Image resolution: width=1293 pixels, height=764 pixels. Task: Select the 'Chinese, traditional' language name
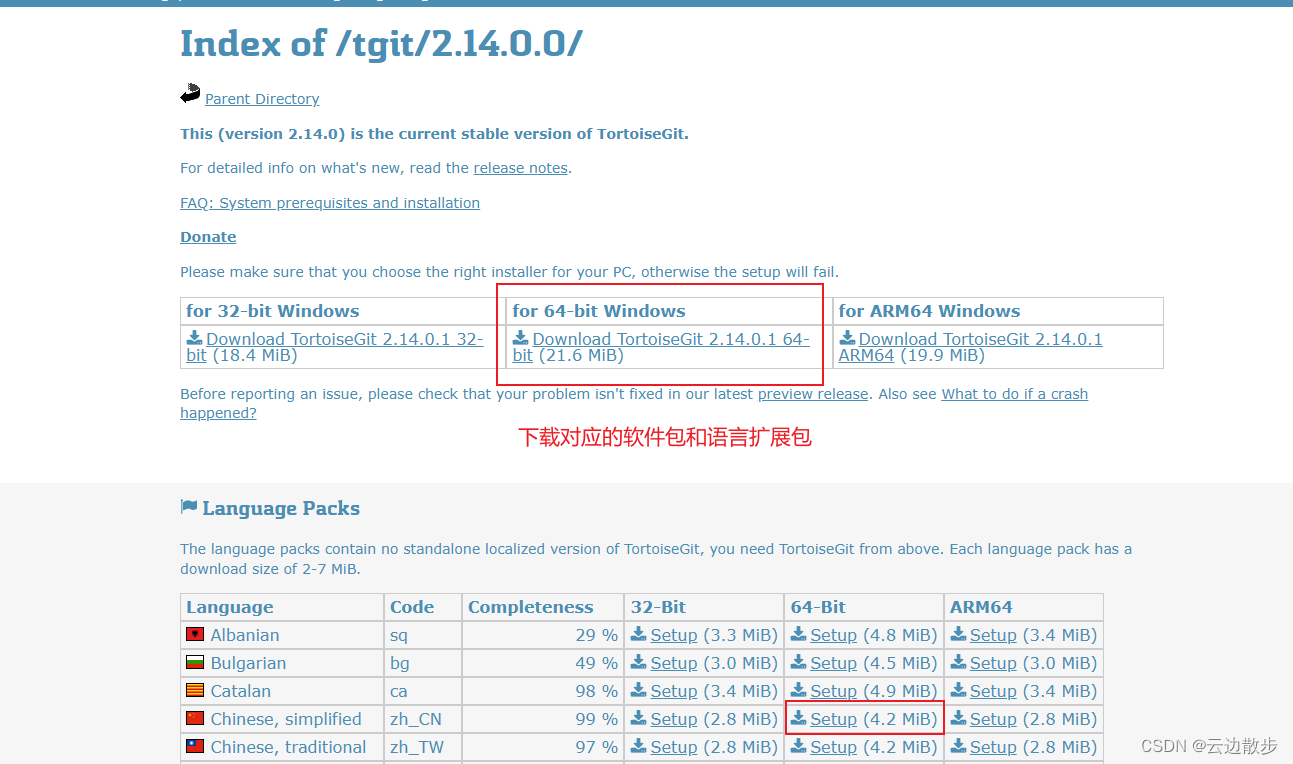(x=289, y=747)
